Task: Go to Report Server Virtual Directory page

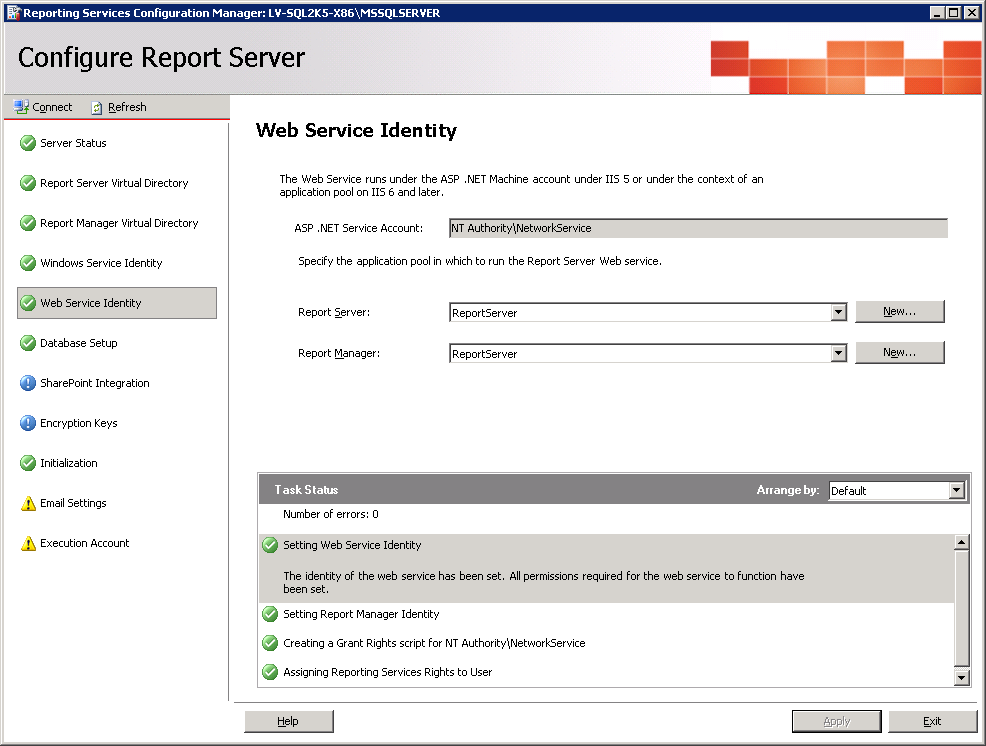Action: (x=114, y=183)
